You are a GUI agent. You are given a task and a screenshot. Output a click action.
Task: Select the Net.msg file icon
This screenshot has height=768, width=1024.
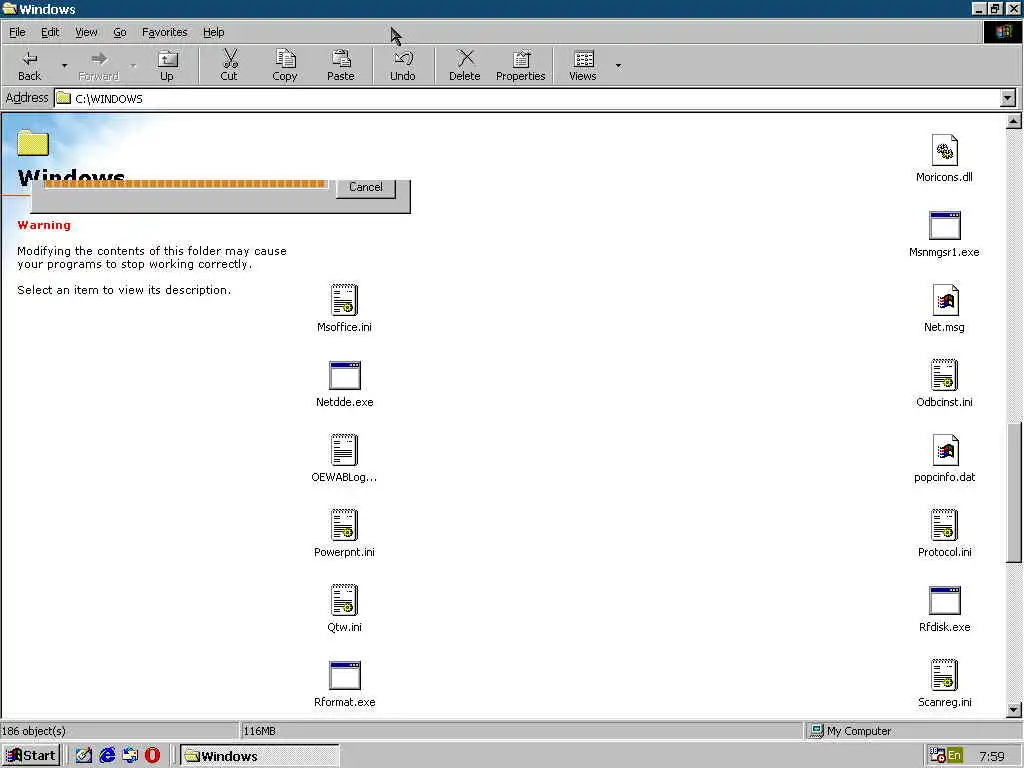tap(944, 300)
